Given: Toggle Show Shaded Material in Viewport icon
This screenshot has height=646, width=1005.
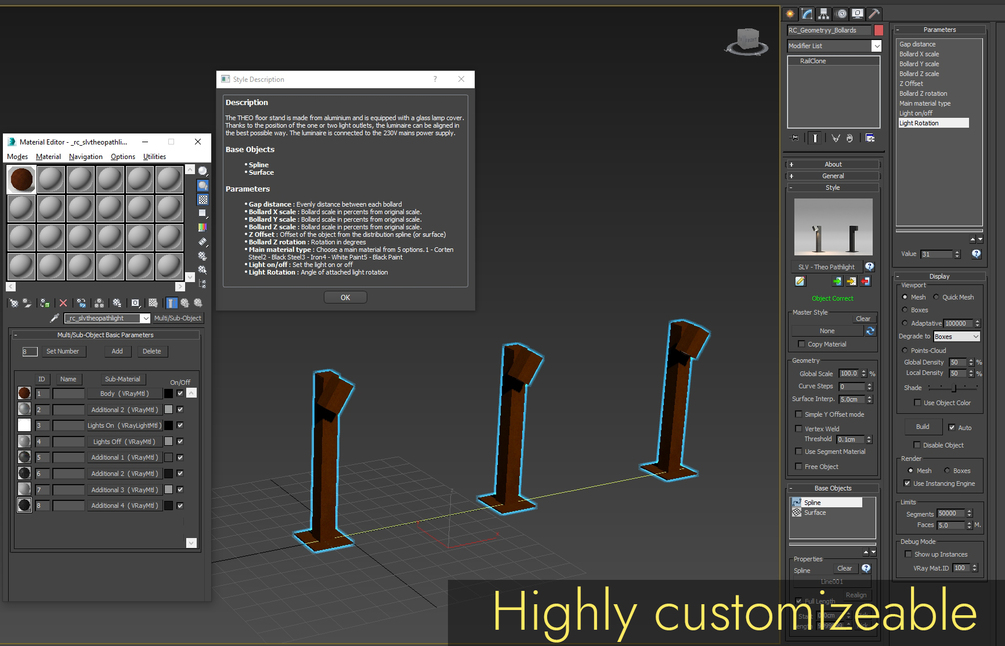Looking at the screenshot, I should (x=153, y=303).
